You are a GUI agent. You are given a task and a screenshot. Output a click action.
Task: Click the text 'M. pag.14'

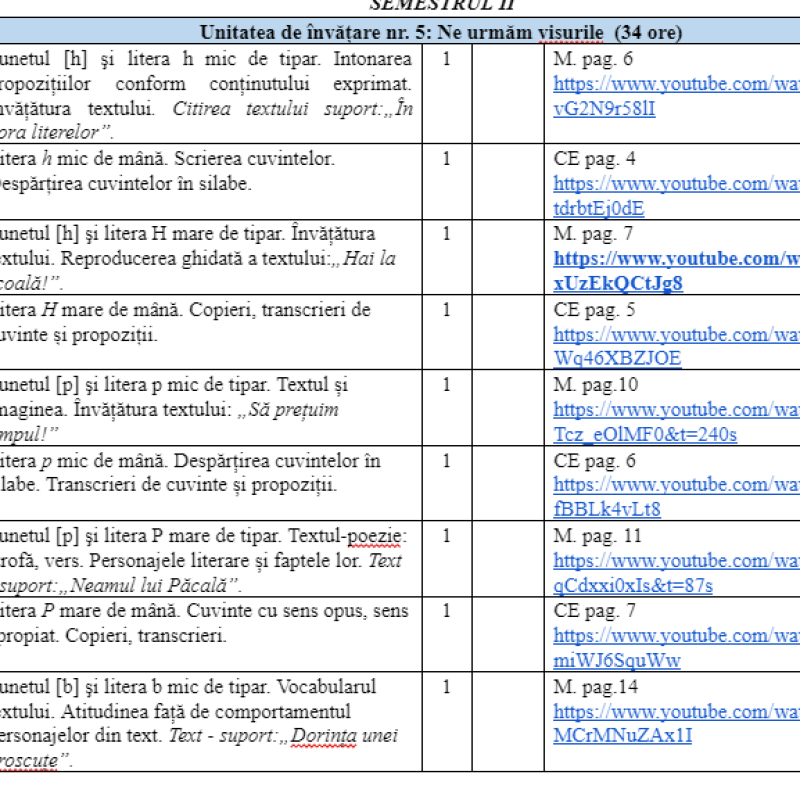[x=596, y=687]
